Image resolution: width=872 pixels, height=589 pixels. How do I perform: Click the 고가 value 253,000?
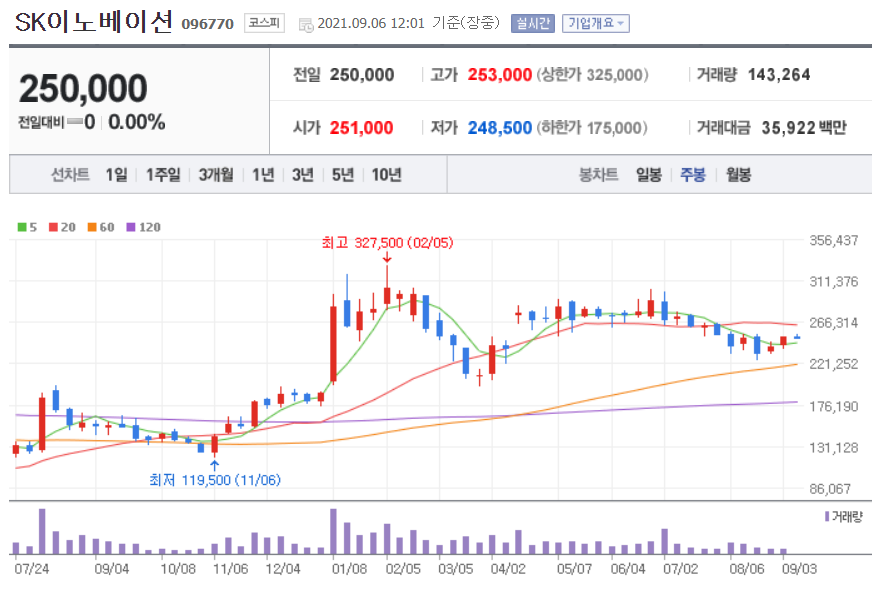coord(499,75)
